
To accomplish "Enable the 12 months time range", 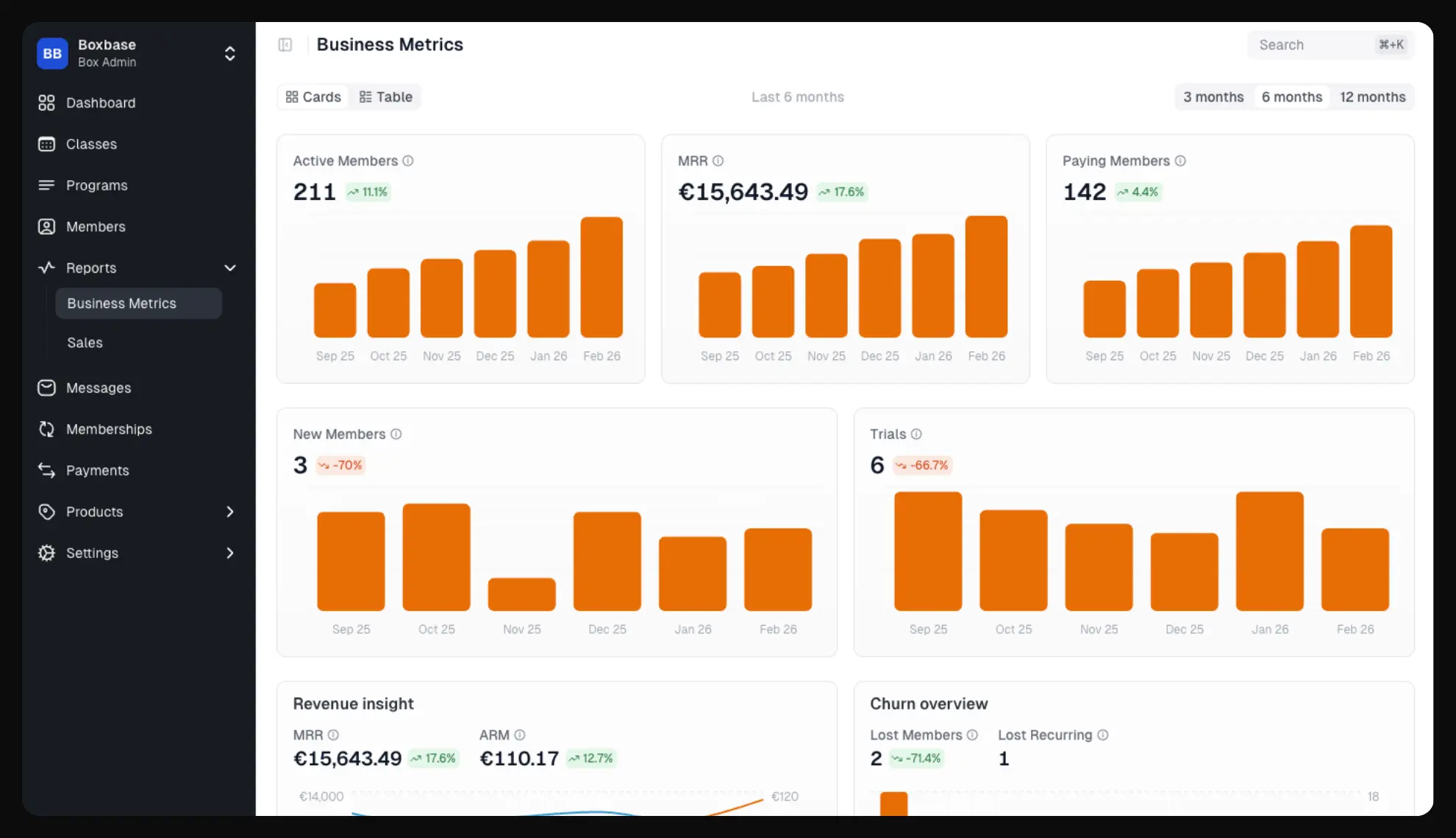I will point(1372,96).
